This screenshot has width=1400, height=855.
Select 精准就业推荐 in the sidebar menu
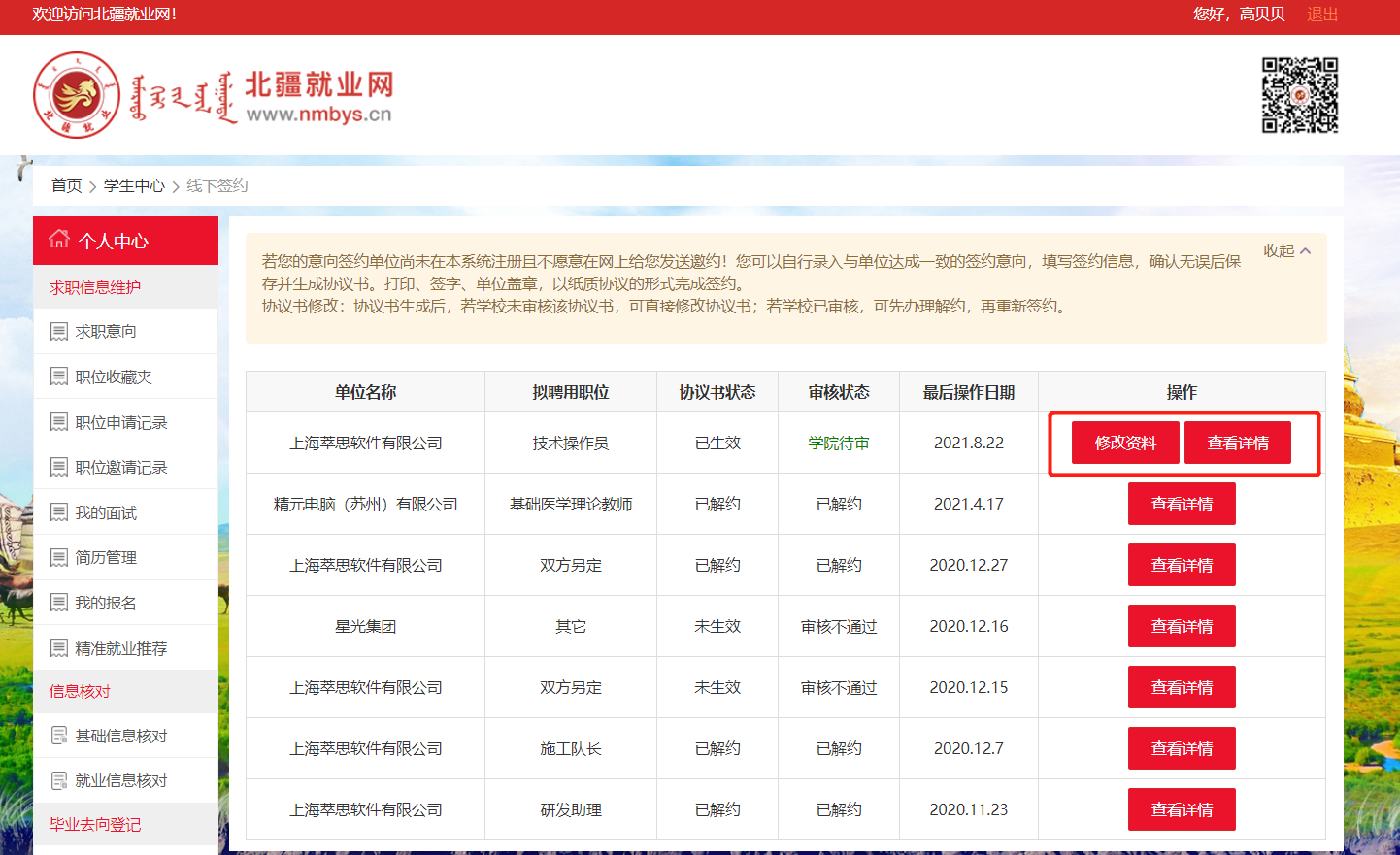pos(121,648)
